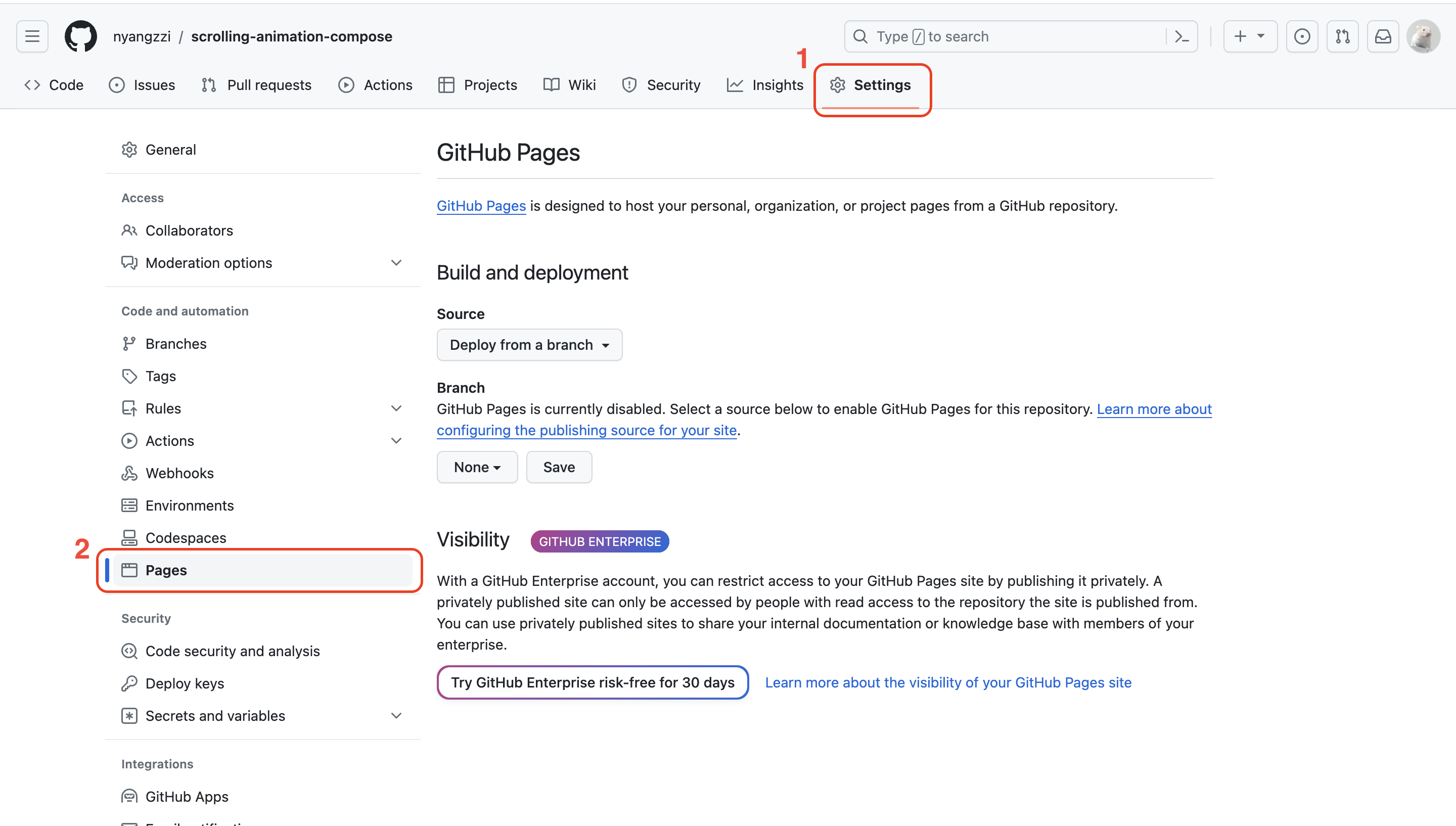Viewport: 1456px width, 826px height.
Task: Open pull requests icon in header
Action: coord(1342,36)
